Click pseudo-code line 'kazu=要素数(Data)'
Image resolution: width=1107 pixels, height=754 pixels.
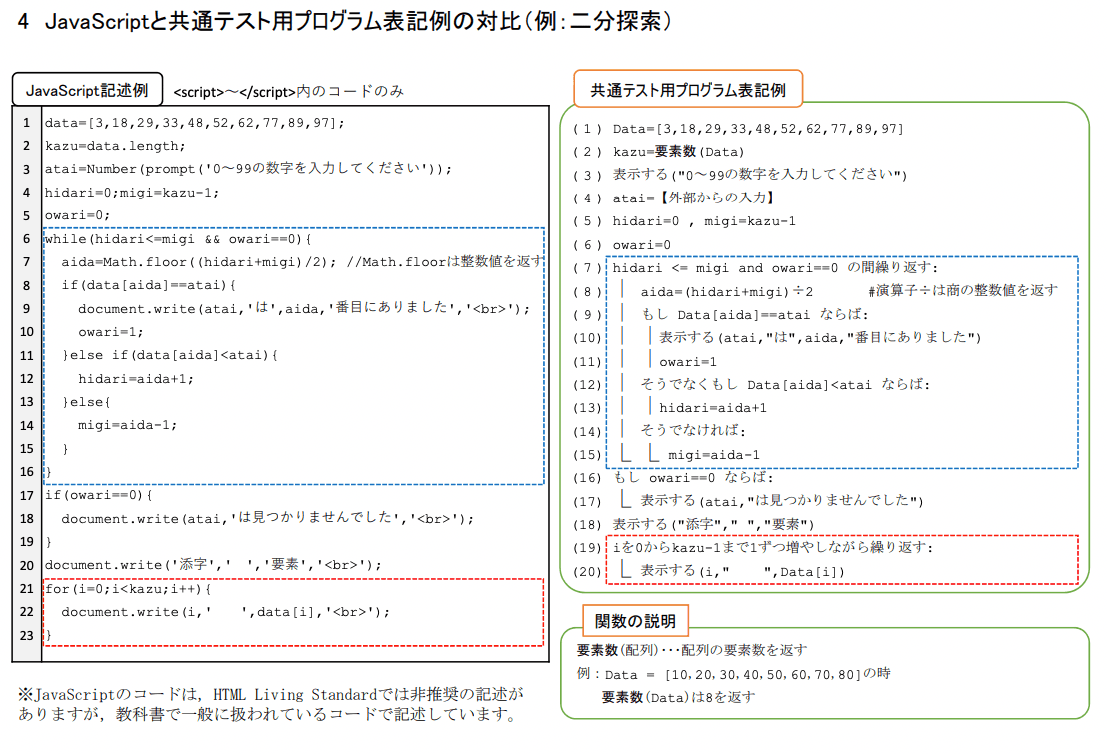(678, 152)
